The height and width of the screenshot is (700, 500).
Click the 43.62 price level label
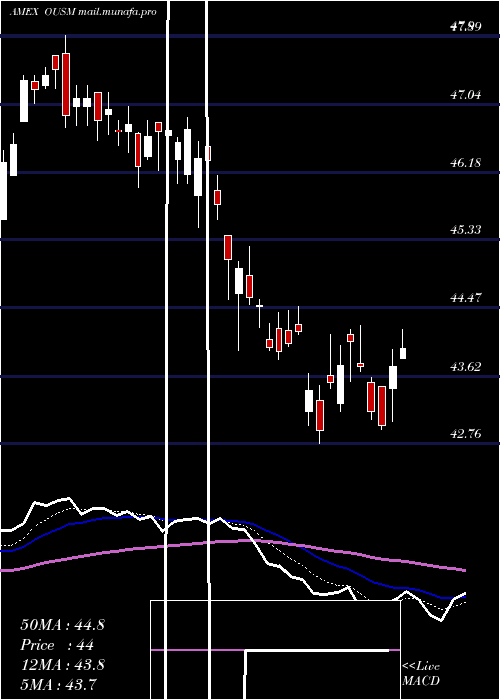[x=466, y=367]
